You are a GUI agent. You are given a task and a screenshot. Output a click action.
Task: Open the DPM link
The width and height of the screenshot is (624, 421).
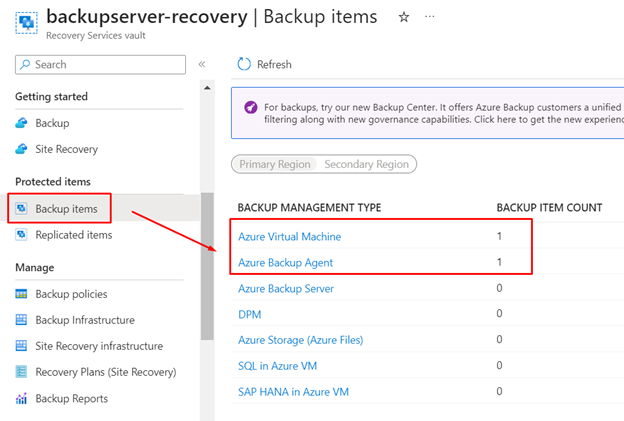click(250, 314)
